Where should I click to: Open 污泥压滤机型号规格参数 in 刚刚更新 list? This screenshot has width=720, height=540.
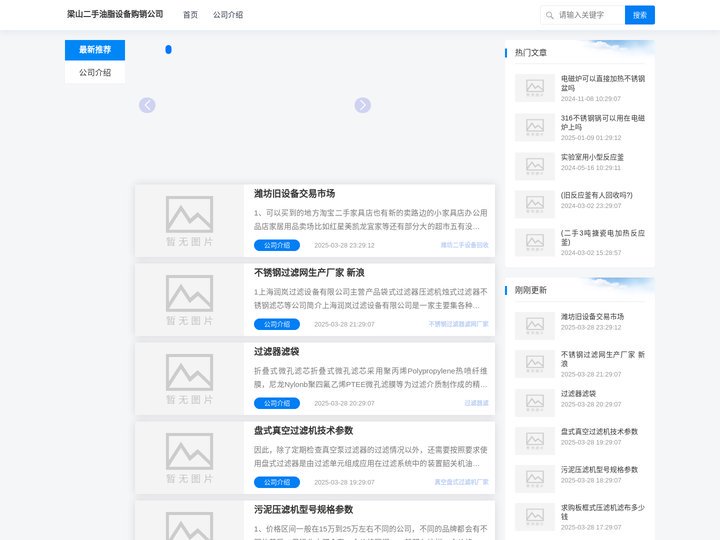(599, 470)
